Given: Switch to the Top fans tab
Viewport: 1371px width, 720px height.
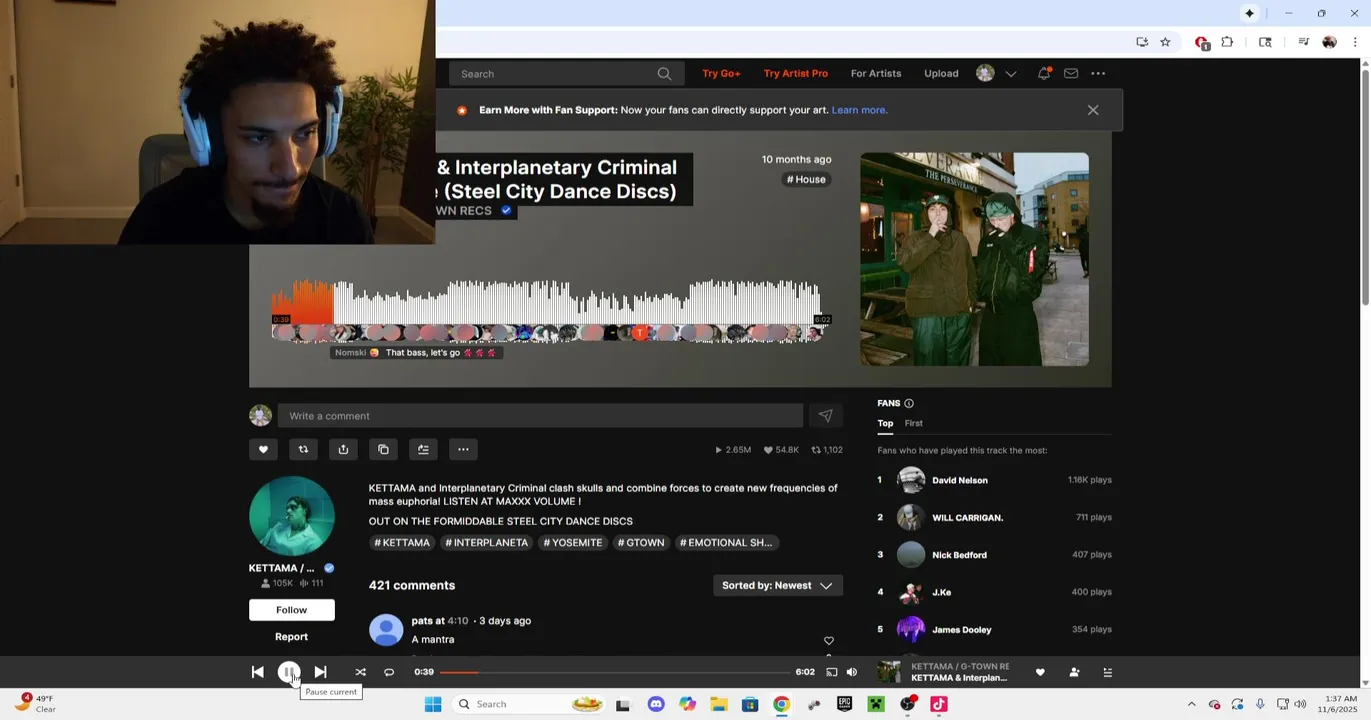Looking at the screenshot, I should coord(885,423).
